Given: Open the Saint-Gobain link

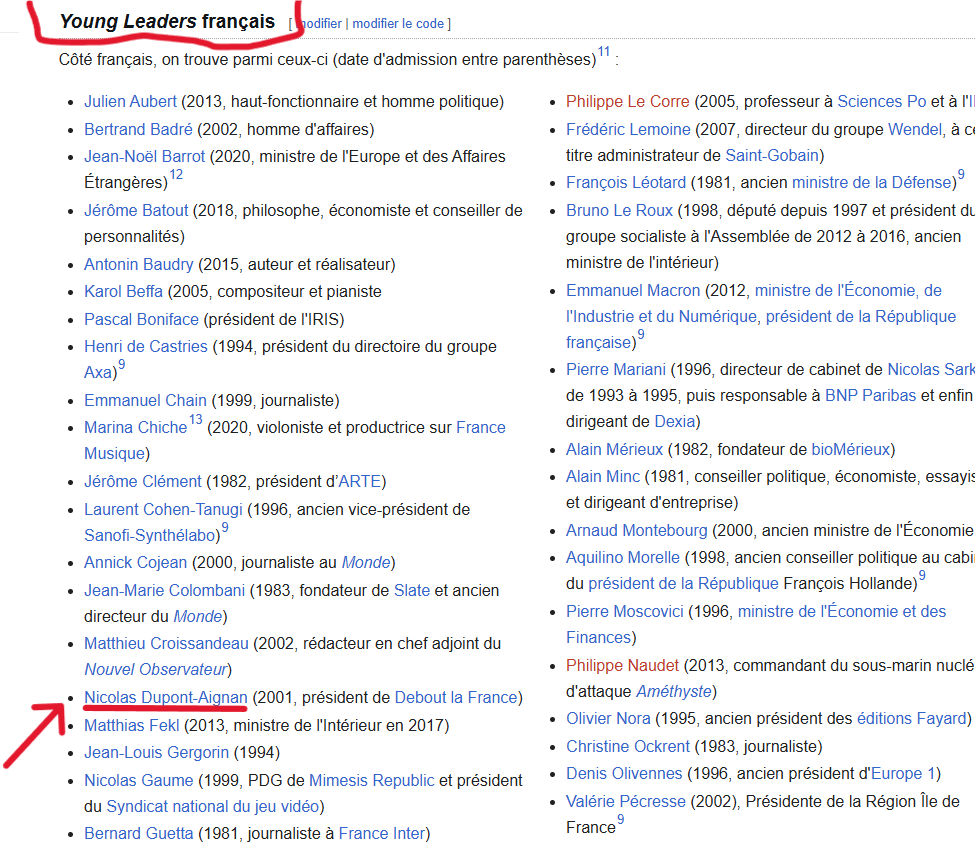Looking at the screenshot, I should point(772,155).
